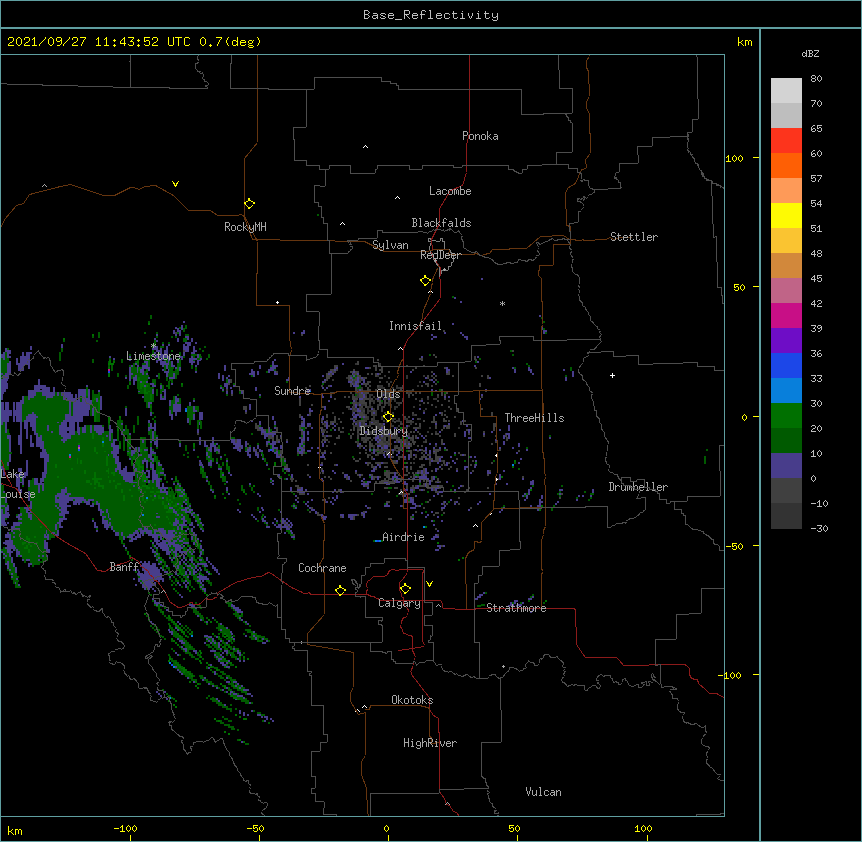This screenshot has height=842, width=862.
Task: Click the RockyMH city label
Action: (245, 227)
